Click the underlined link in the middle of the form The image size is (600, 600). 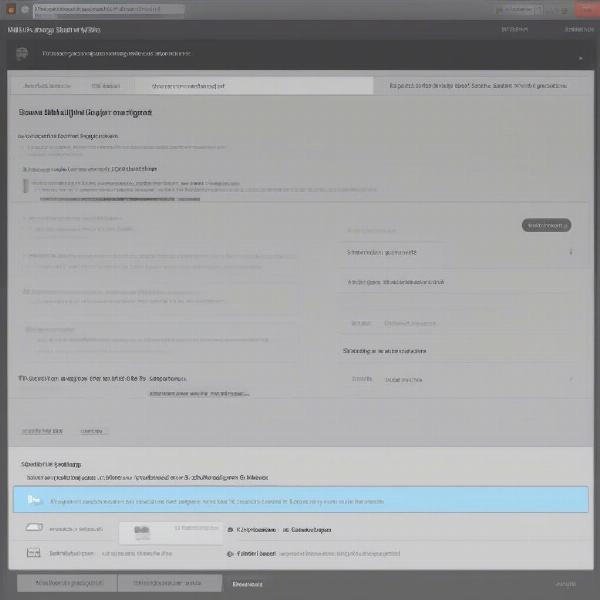[199, 393]
